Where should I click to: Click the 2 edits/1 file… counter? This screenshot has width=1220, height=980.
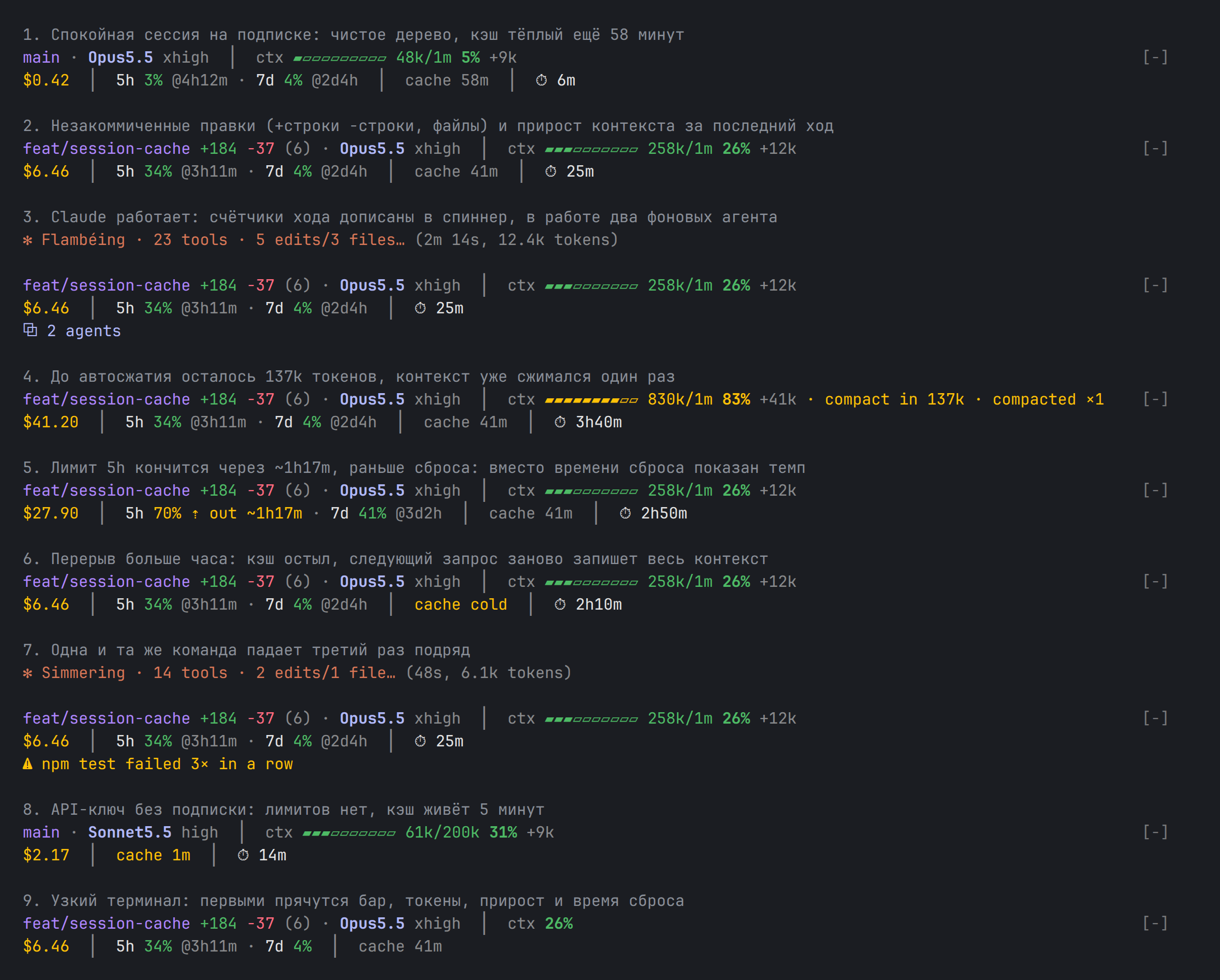(325, 673)
